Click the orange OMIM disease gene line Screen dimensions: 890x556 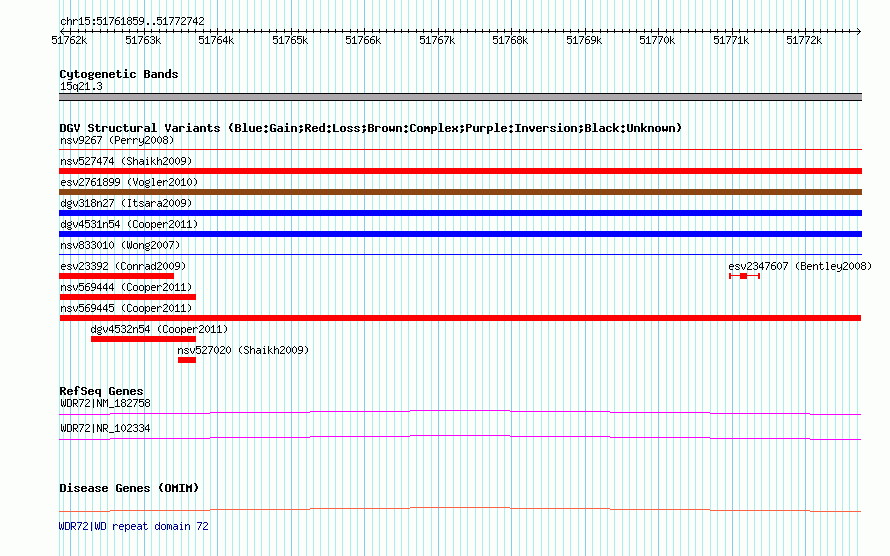pos(460,509)
